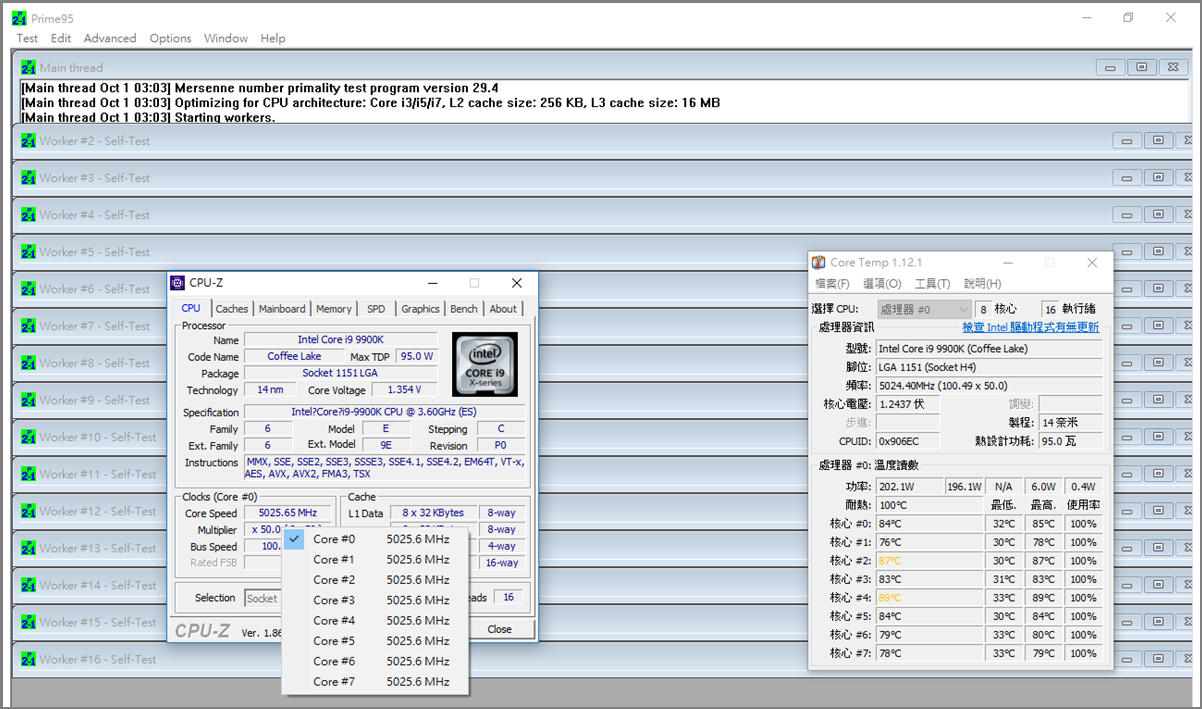
Task: Switch to the Mainboard tab in CPU-Z
Action: click(283, 309)
